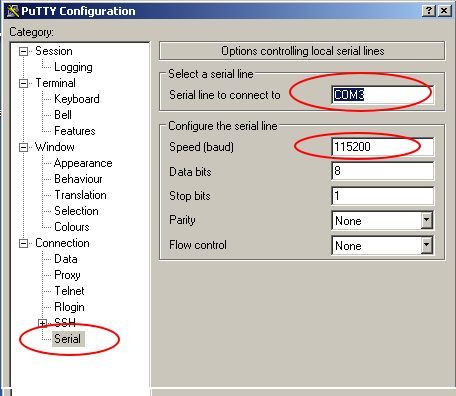Screen dimensions: 456x396
Task: Select the Session category
Action: coord(54,51)
